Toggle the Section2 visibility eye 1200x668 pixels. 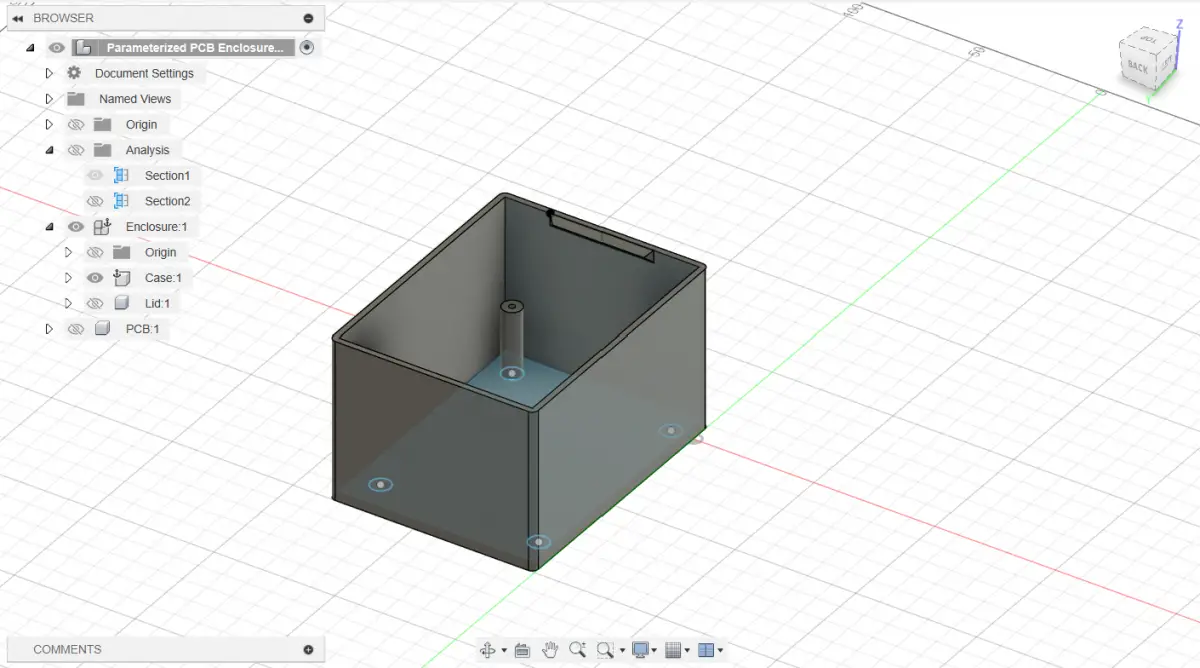click(x=95, y=201)
